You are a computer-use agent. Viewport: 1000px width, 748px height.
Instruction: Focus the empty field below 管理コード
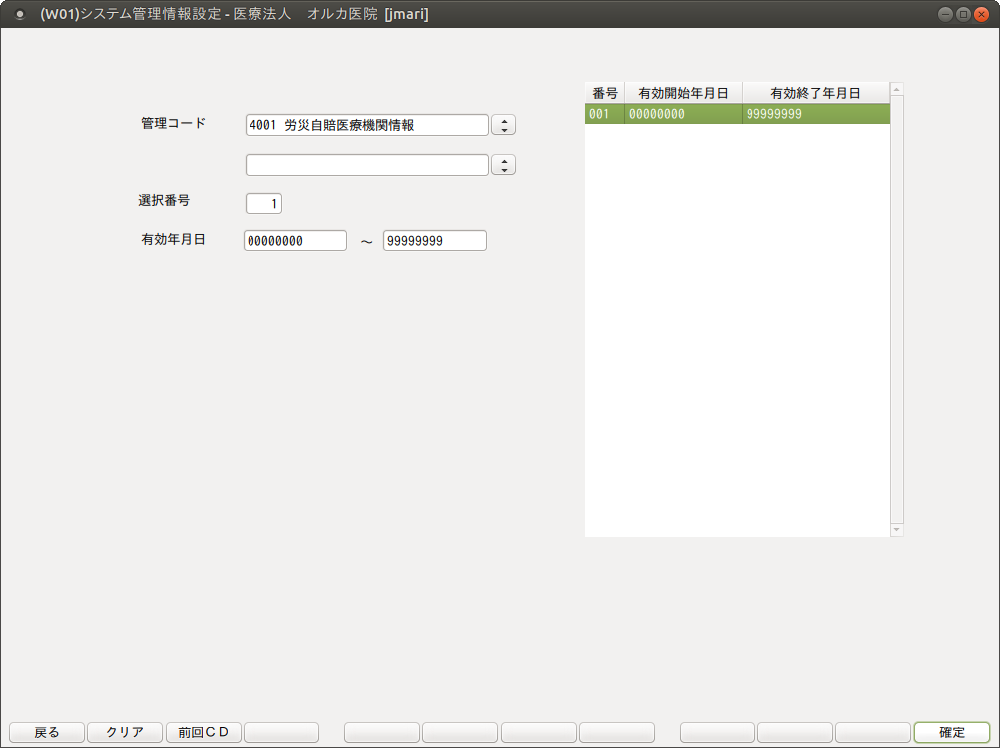pyautogui.click(x=366, y=165)
